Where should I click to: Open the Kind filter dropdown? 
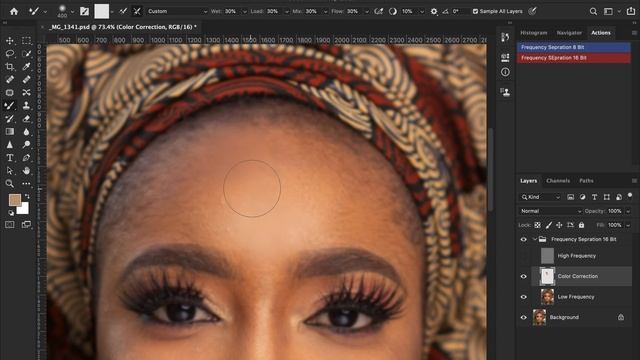click(540, 197)
